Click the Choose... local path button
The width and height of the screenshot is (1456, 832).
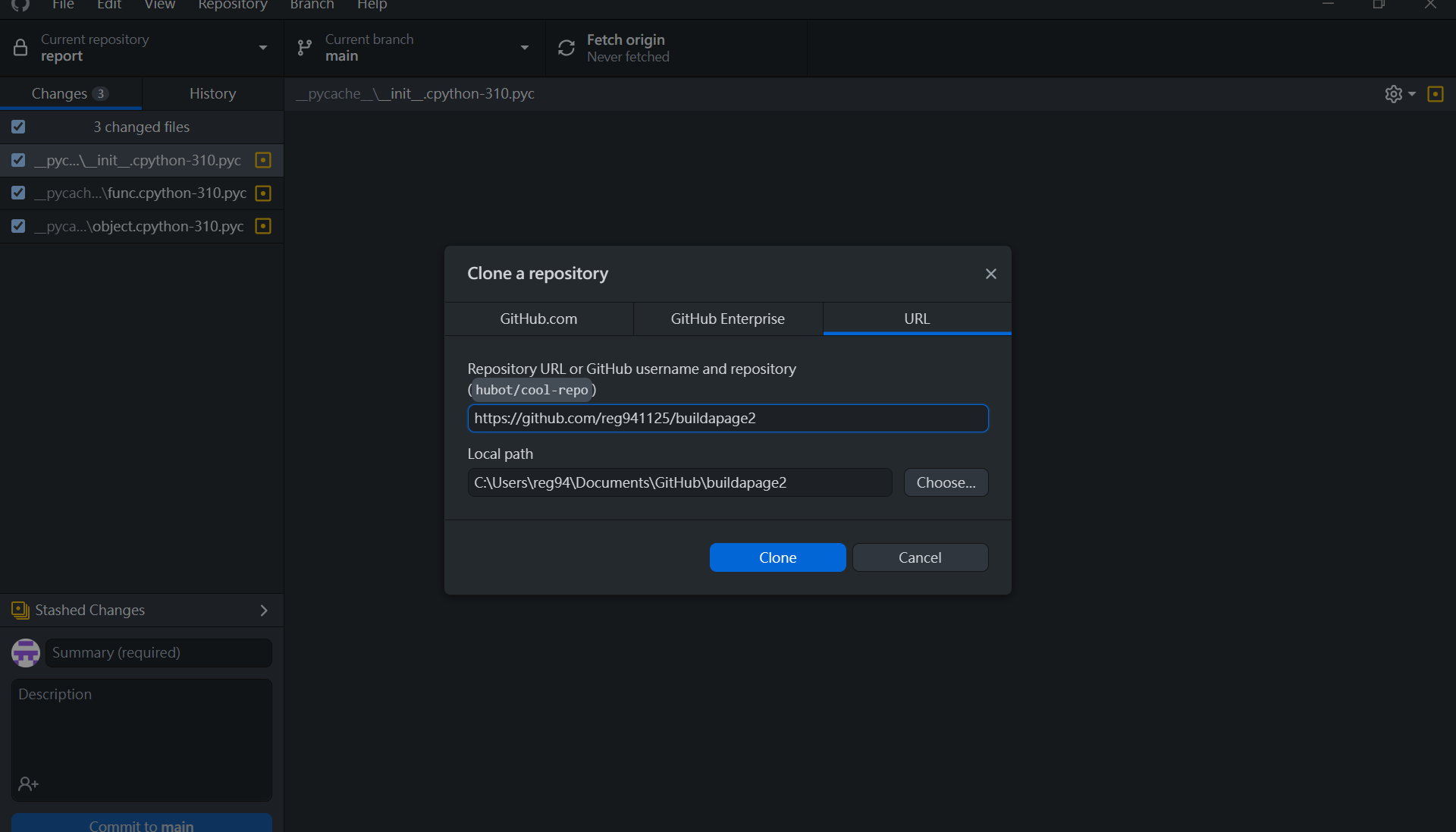point(946,482)
